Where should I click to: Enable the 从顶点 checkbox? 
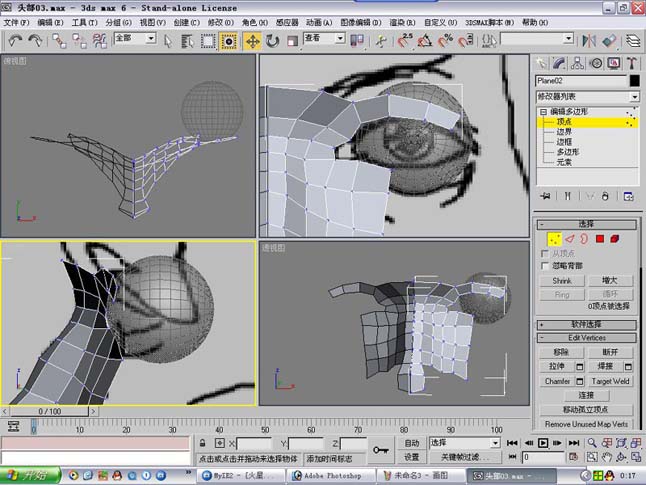click(x=545, y=253)
